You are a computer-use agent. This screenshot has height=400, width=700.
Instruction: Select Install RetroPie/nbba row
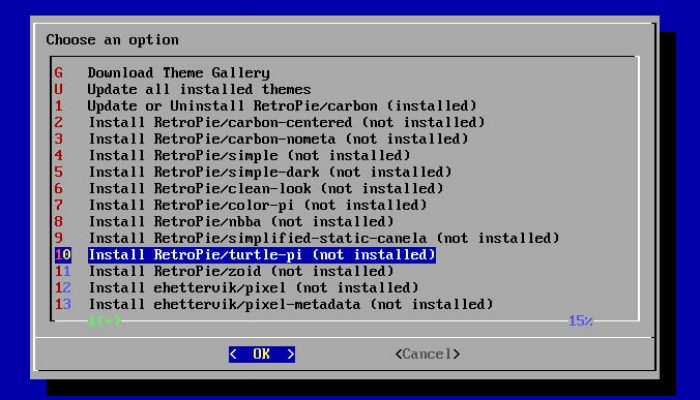click(x=224, y=221)
